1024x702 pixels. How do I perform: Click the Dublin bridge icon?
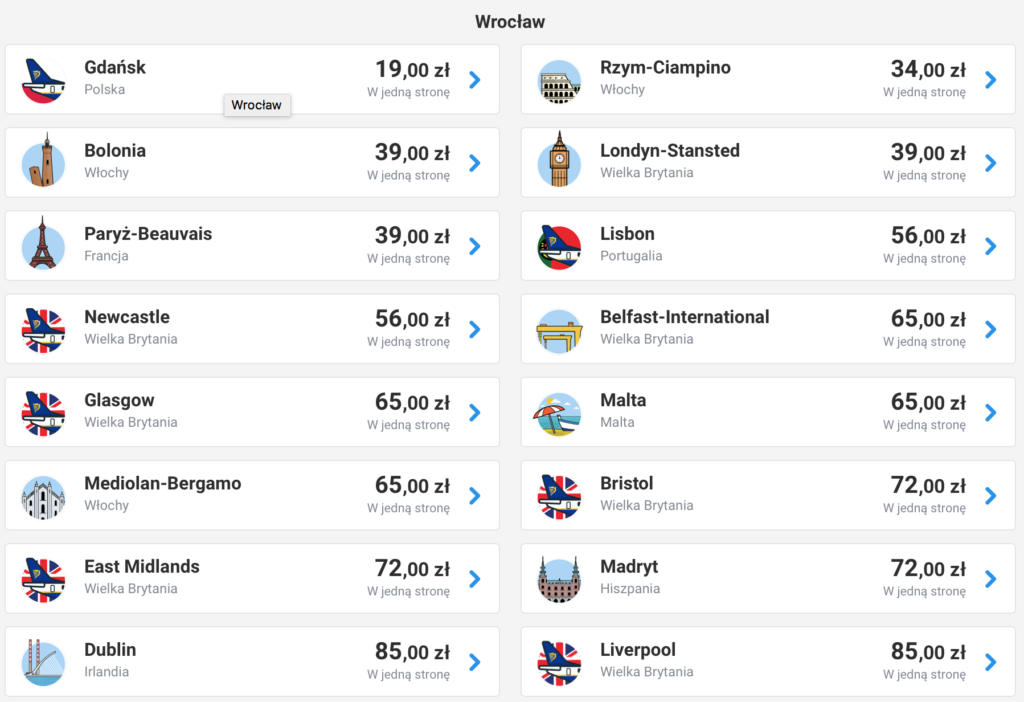(x=43, y=662)
